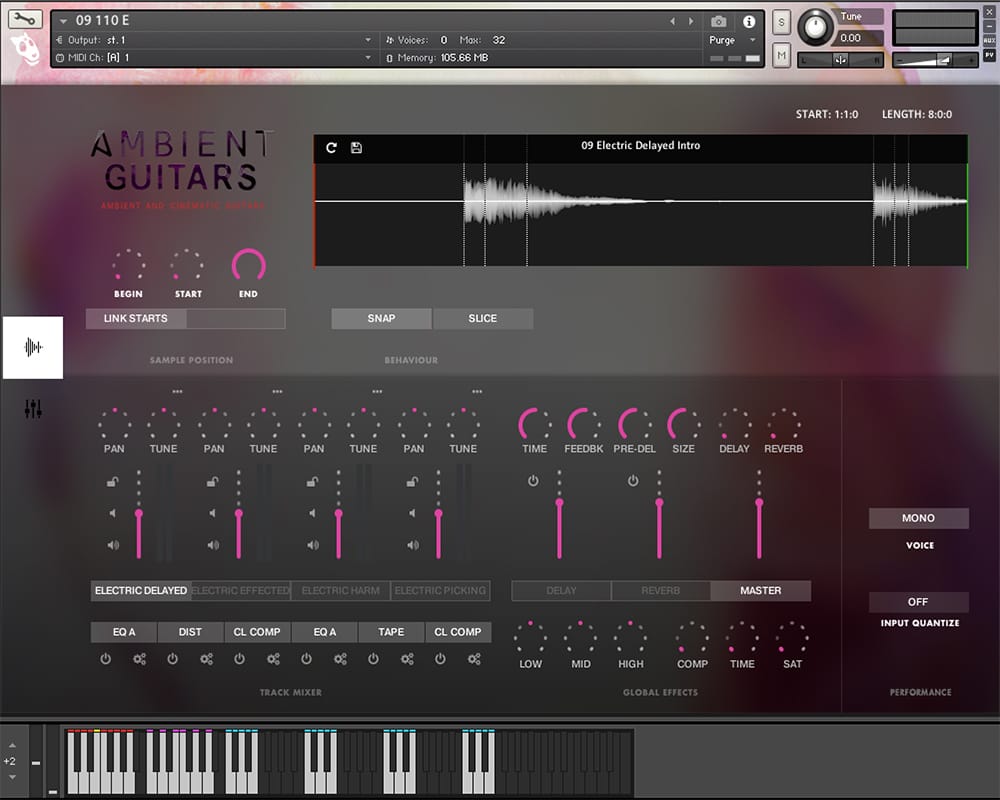Select the waveform page icon in sidebar
The image size is (1000, 800).
point(33,347)
